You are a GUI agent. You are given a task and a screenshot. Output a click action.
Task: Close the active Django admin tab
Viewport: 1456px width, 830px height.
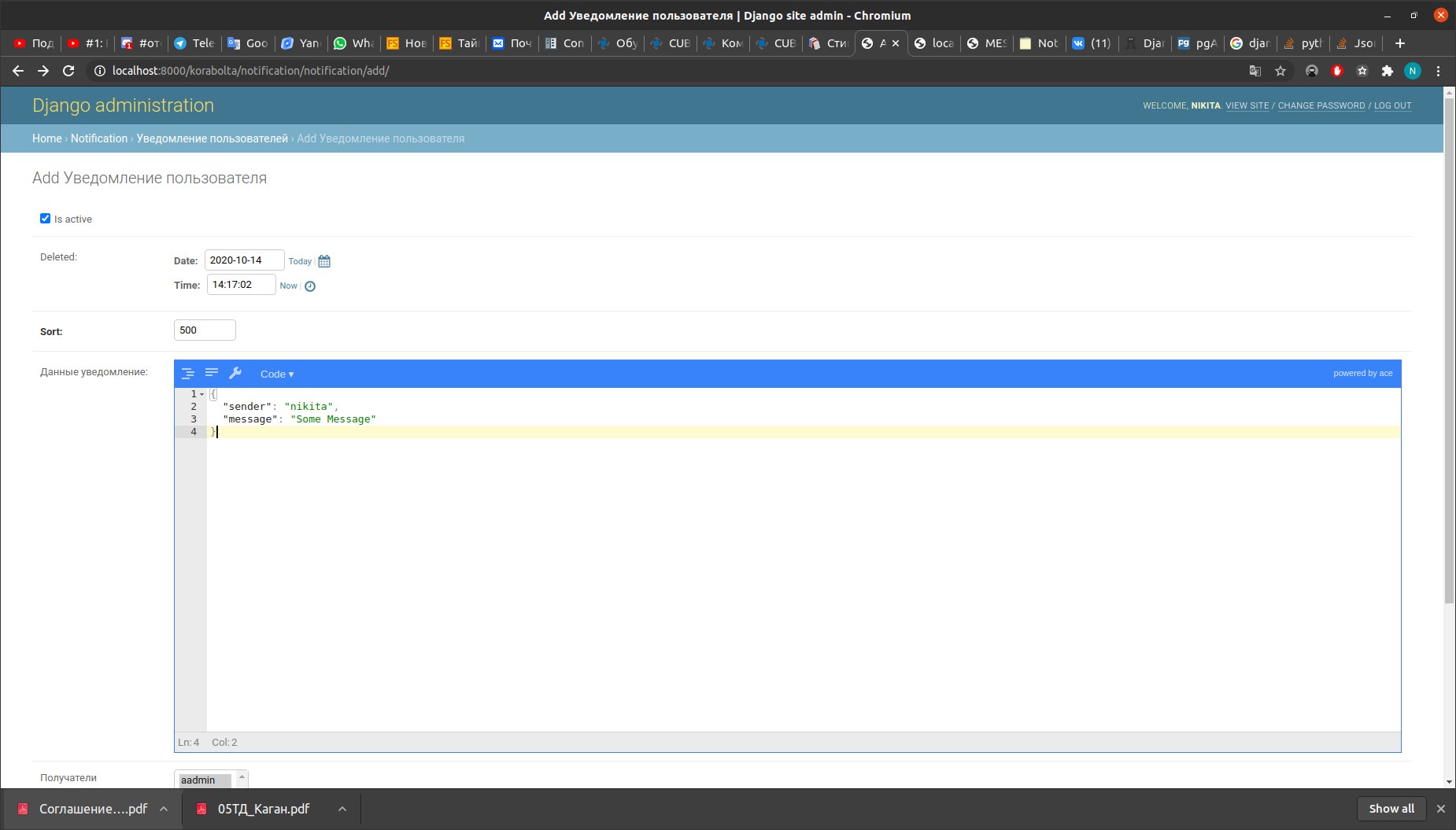(896, 43)
